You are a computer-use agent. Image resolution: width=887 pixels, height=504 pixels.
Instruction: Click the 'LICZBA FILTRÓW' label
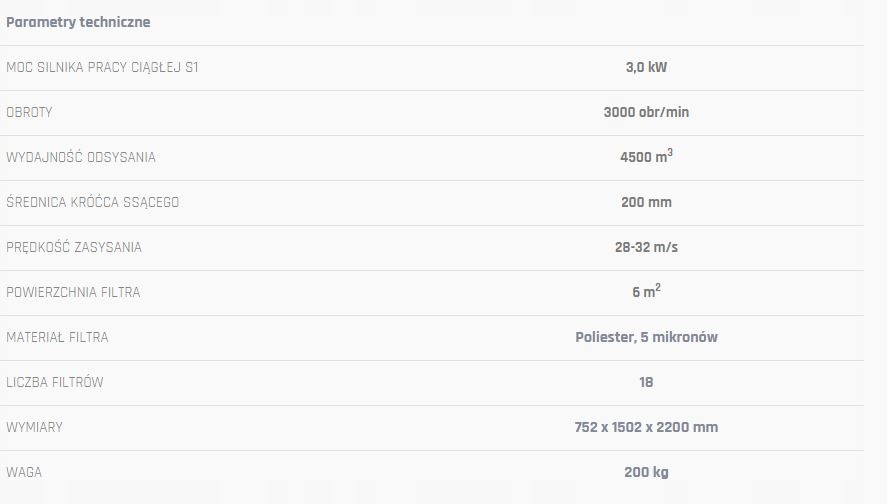click(x=55, y=383)
